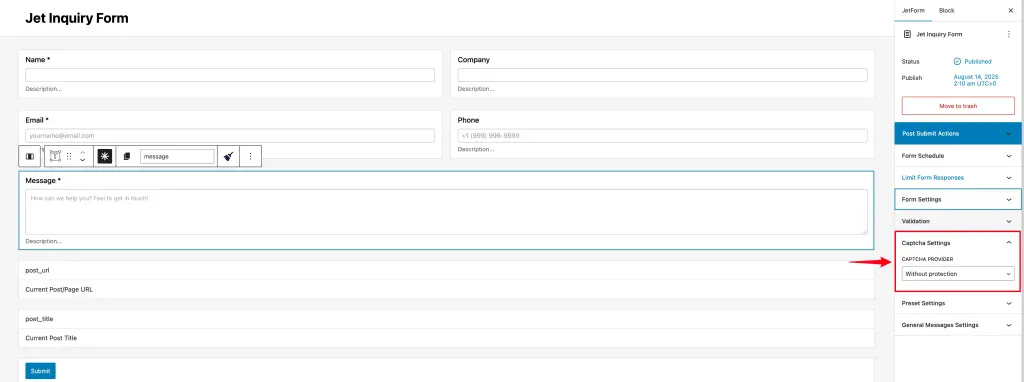The width and height of the screenshot is (1024, 382).
Task: Click the Submit button
Action: (x=40, y=371)
